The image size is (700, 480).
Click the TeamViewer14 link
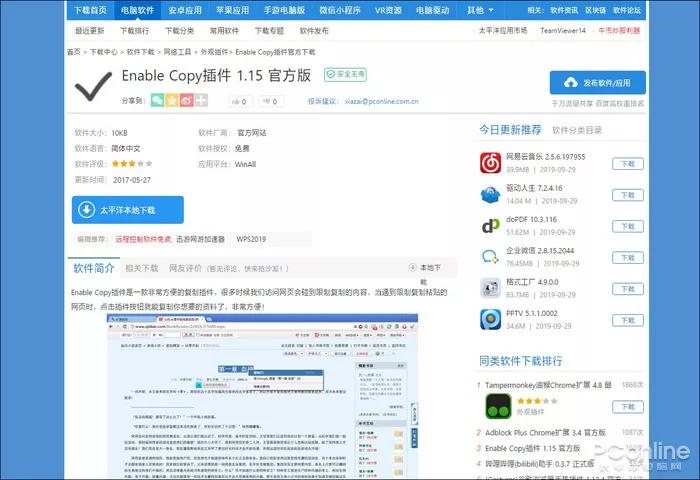562,30
